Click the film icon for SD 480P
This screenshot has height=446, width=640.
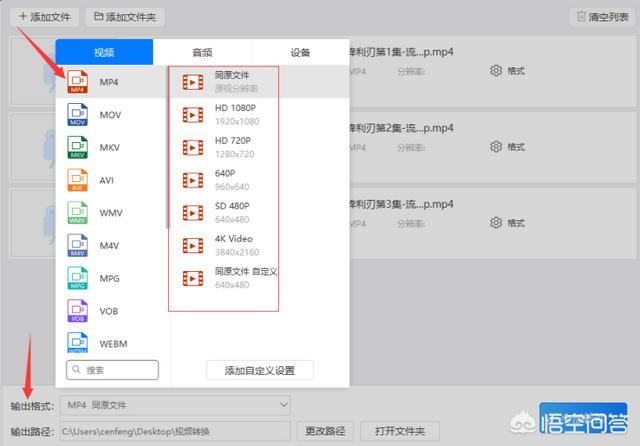(x=193, y=213)
